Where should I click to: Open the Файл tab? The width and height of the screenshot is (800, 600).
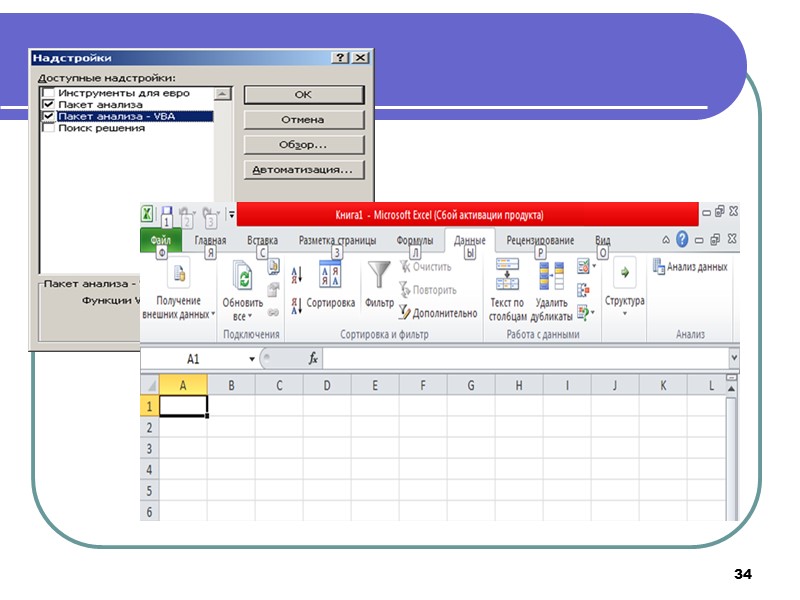[161, 240]
